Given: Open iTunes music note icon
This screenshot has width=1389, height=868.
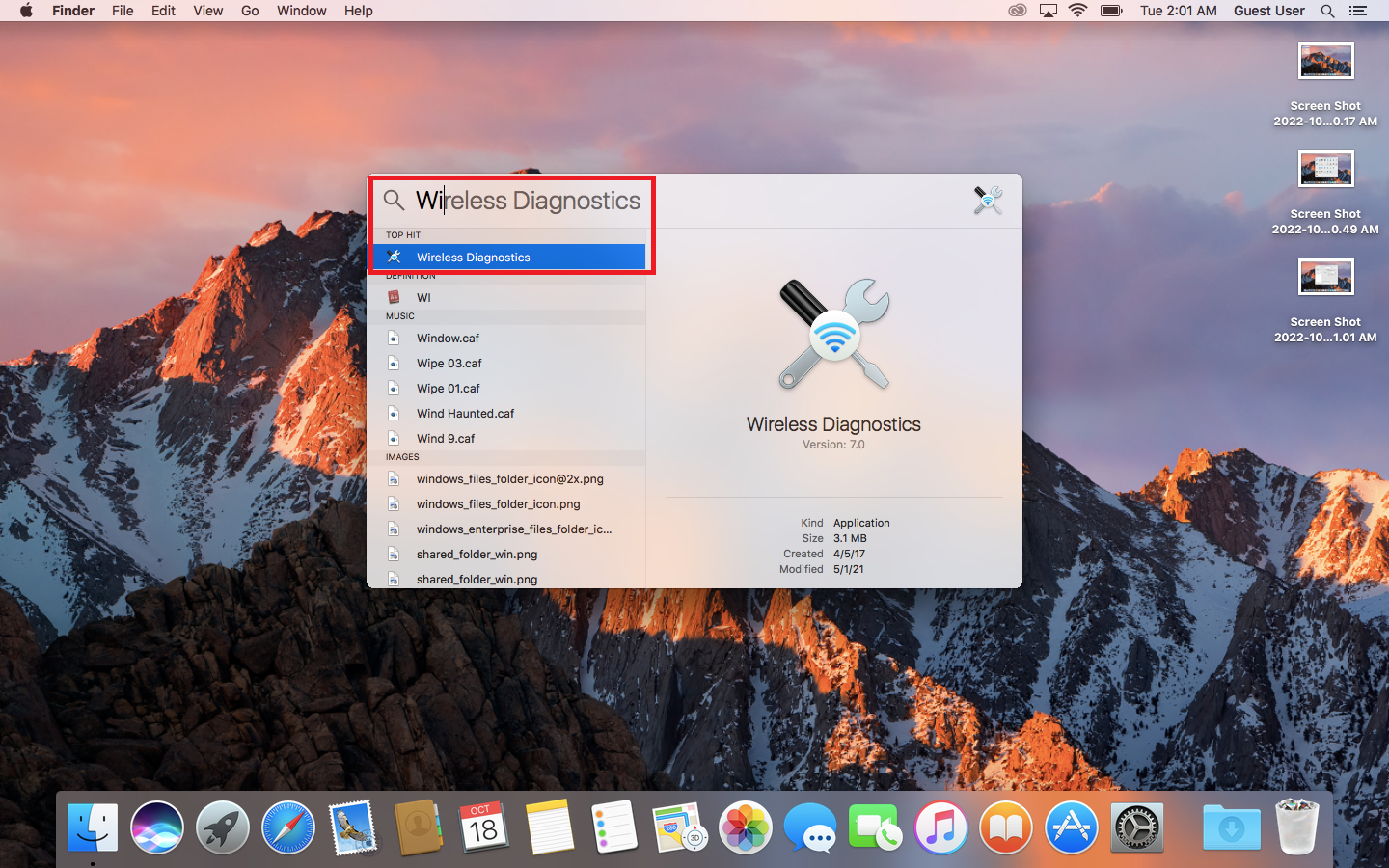Looking at the screenshot, I should point(940,827).
